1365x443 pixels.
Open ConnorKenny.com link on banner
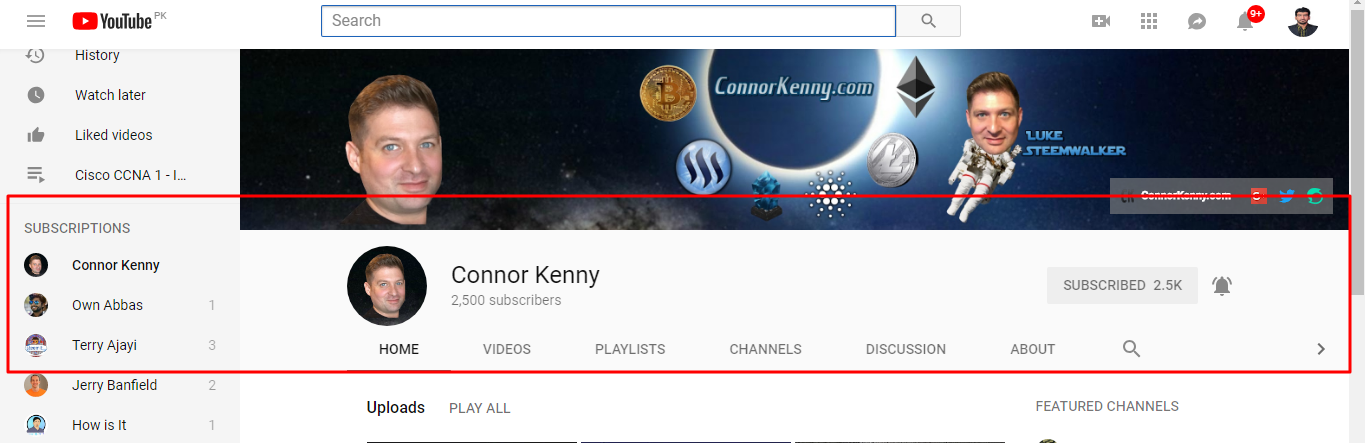(x=1186, y=197)
